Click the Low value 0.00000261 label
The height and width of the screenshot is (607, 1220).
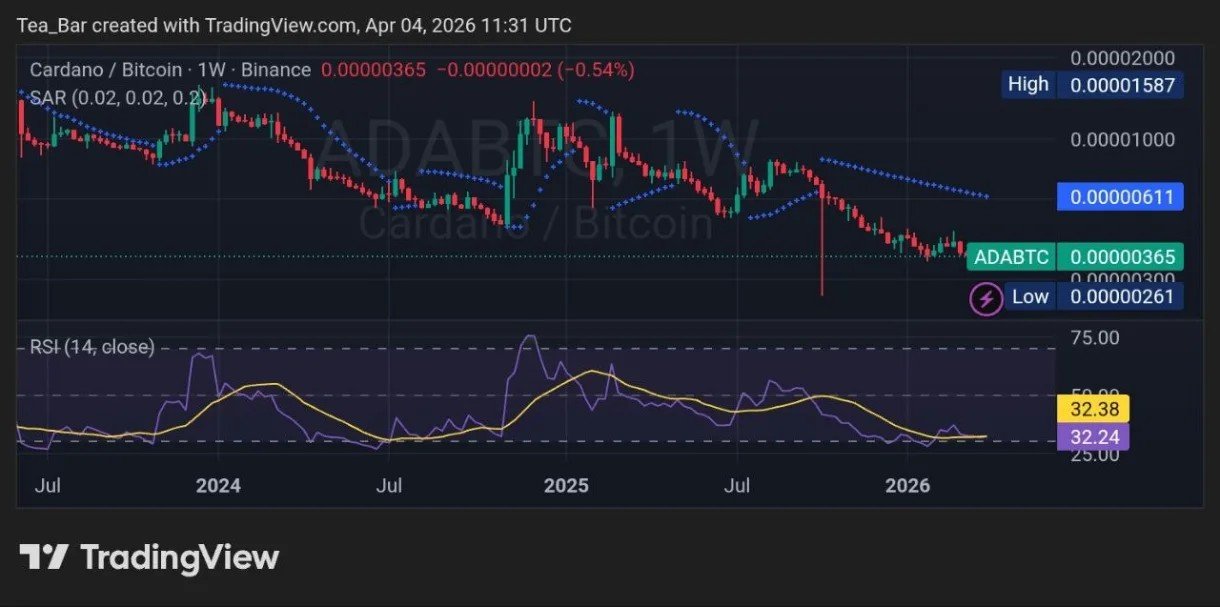1120,296
